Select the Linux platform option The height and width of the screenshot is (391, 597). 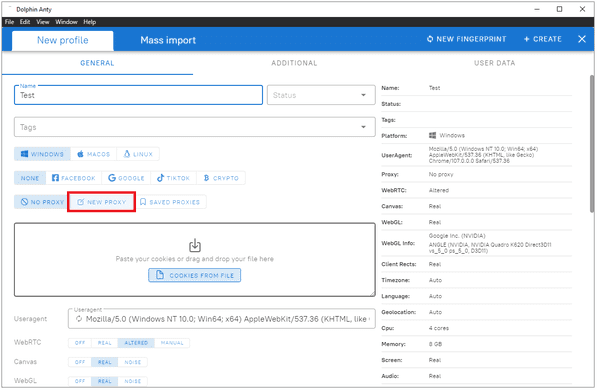pyautogui.click(x=138, y=154)
